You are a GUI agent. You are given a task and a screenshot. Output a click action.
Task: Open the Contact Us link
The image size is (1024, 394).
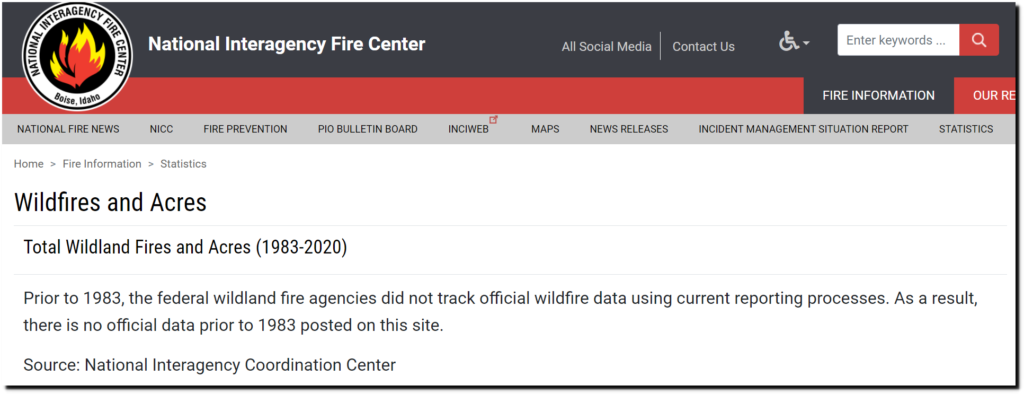(703, 46)
